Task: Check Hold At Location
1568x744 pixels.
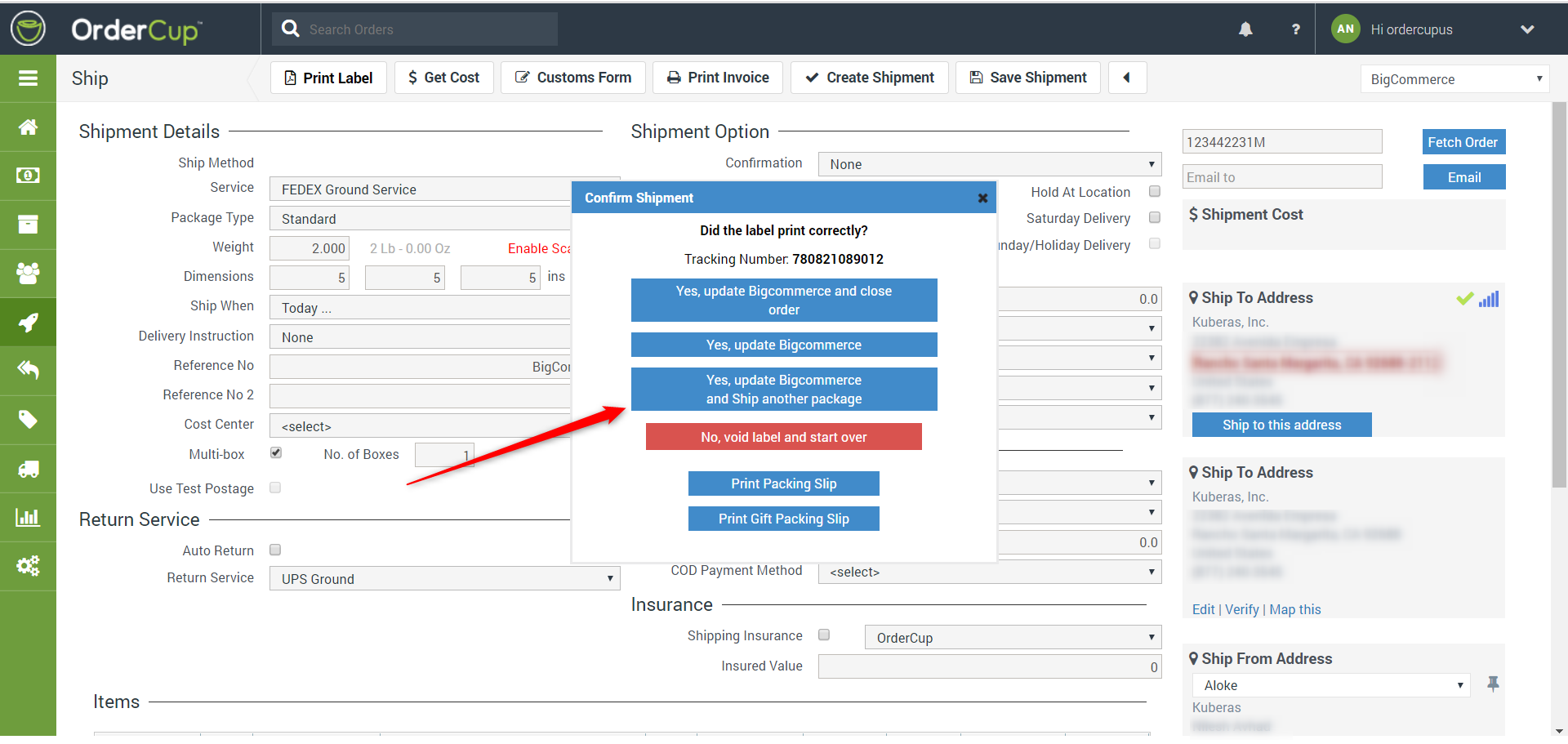Action: click(1155, 191)
